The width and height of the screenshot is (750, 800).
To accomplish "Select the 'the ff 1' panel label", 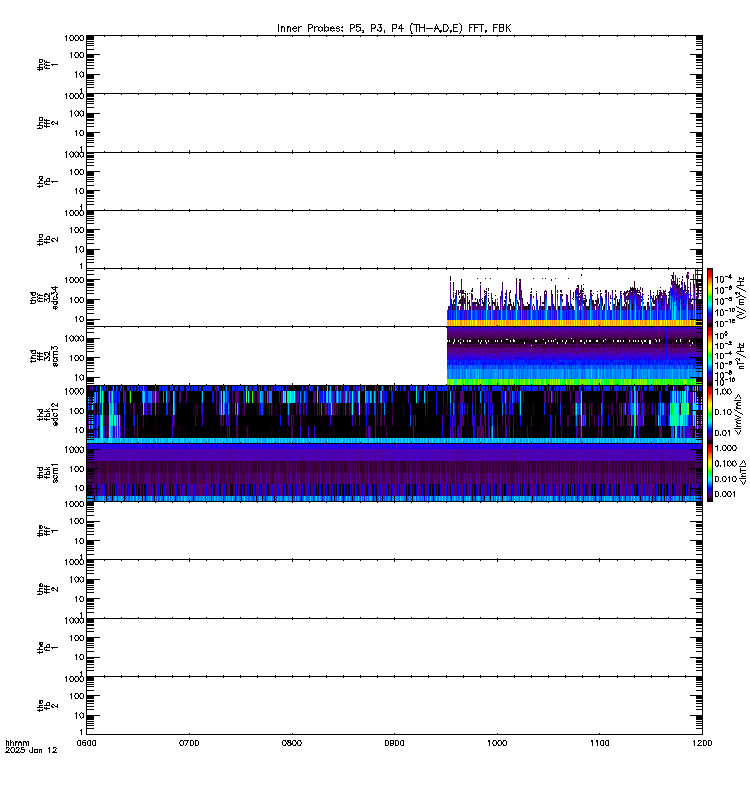I will (x=47, y=531).
